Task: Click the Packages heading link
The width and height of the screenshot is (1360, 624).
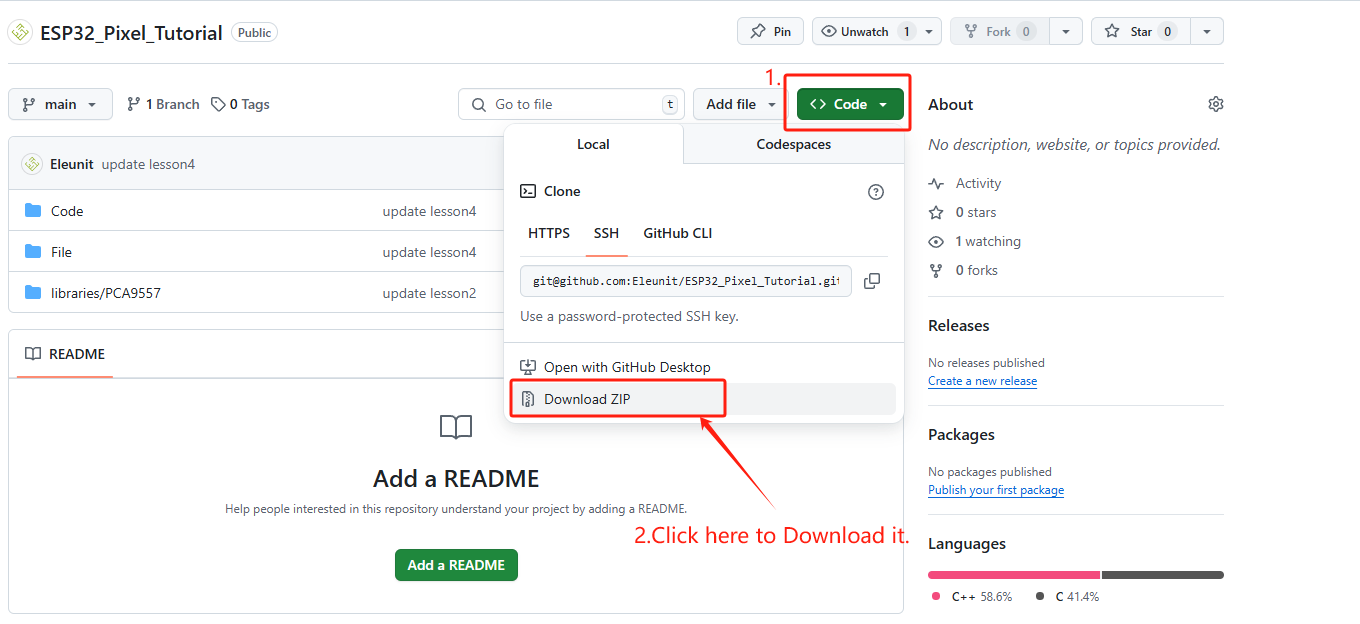Action: point(961,435)
